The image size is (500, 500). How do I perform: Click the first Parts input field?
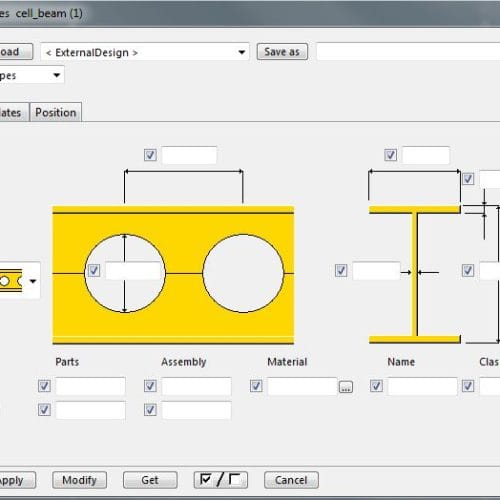pyautogui.click(x=91, y=386)
